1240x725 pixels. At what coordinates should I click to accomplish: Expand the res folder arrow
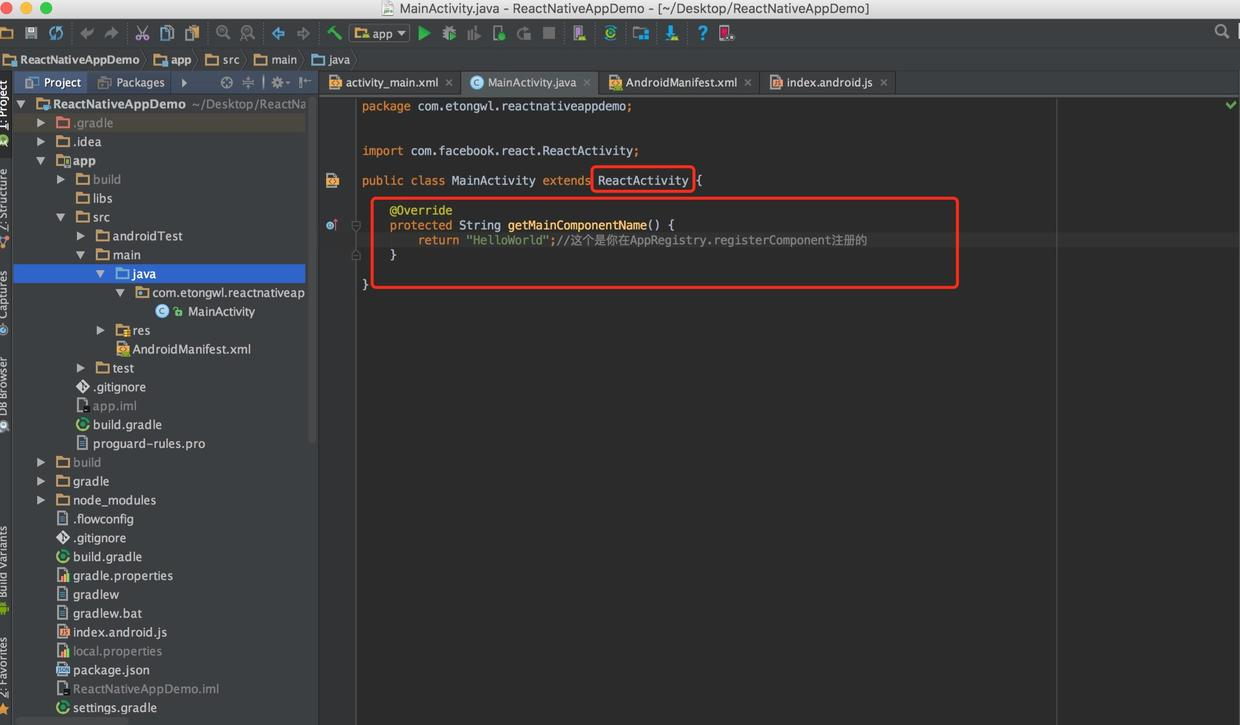(100, 330)
